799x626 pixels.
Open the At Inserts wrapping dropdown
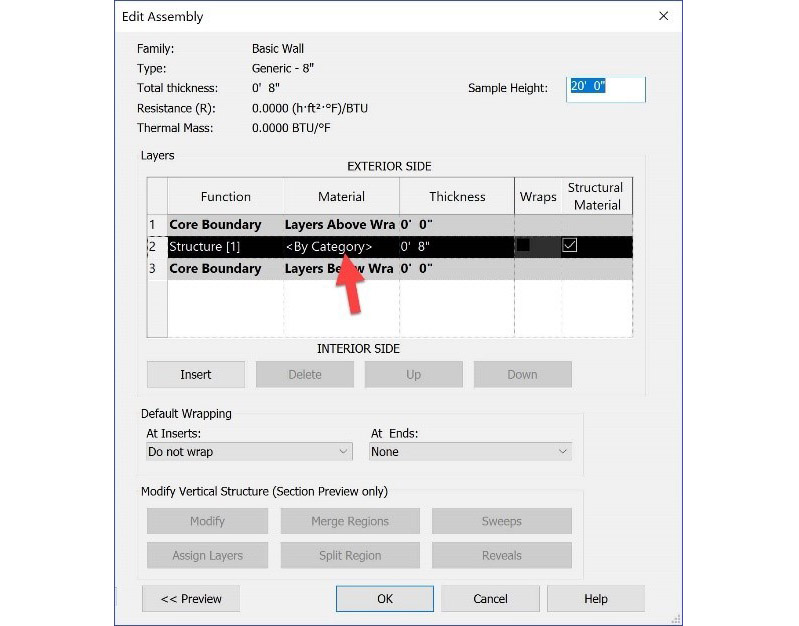tap(249, 452)
